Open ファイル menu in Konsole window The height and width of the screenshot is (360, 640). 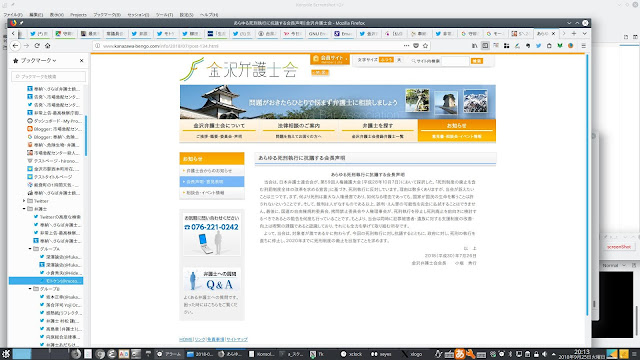tap(13, 15)
